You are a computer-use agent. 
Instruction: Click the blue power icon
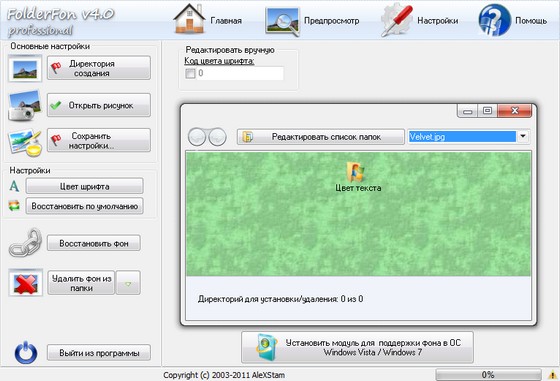click(x=26, y=353)
